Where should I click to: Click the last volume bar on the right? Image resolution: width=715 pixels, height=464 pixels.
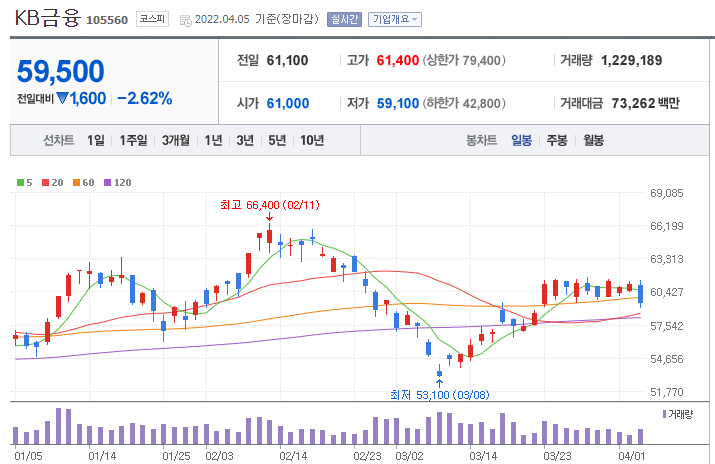[640, 437]
